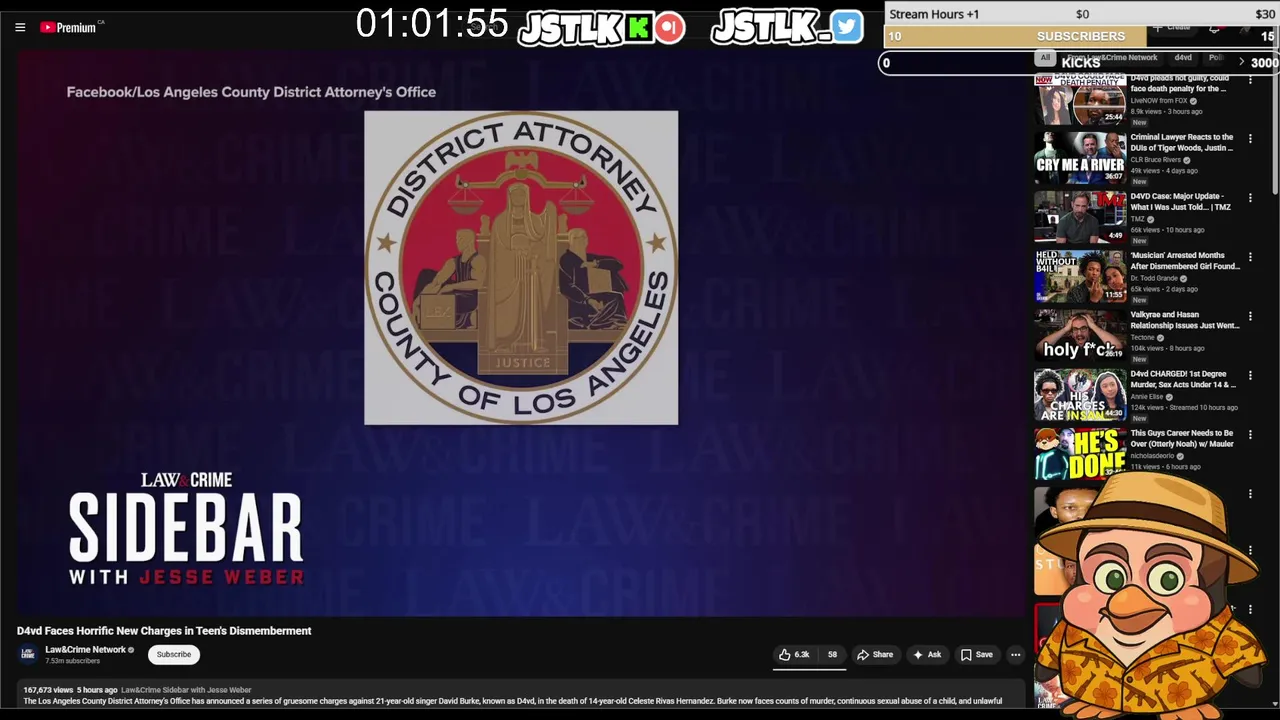The image size is (1280, 720).
Task: Open title 'Valkyrae and Hasan Relationship Issues'
Action: [x=1185, y=320]
